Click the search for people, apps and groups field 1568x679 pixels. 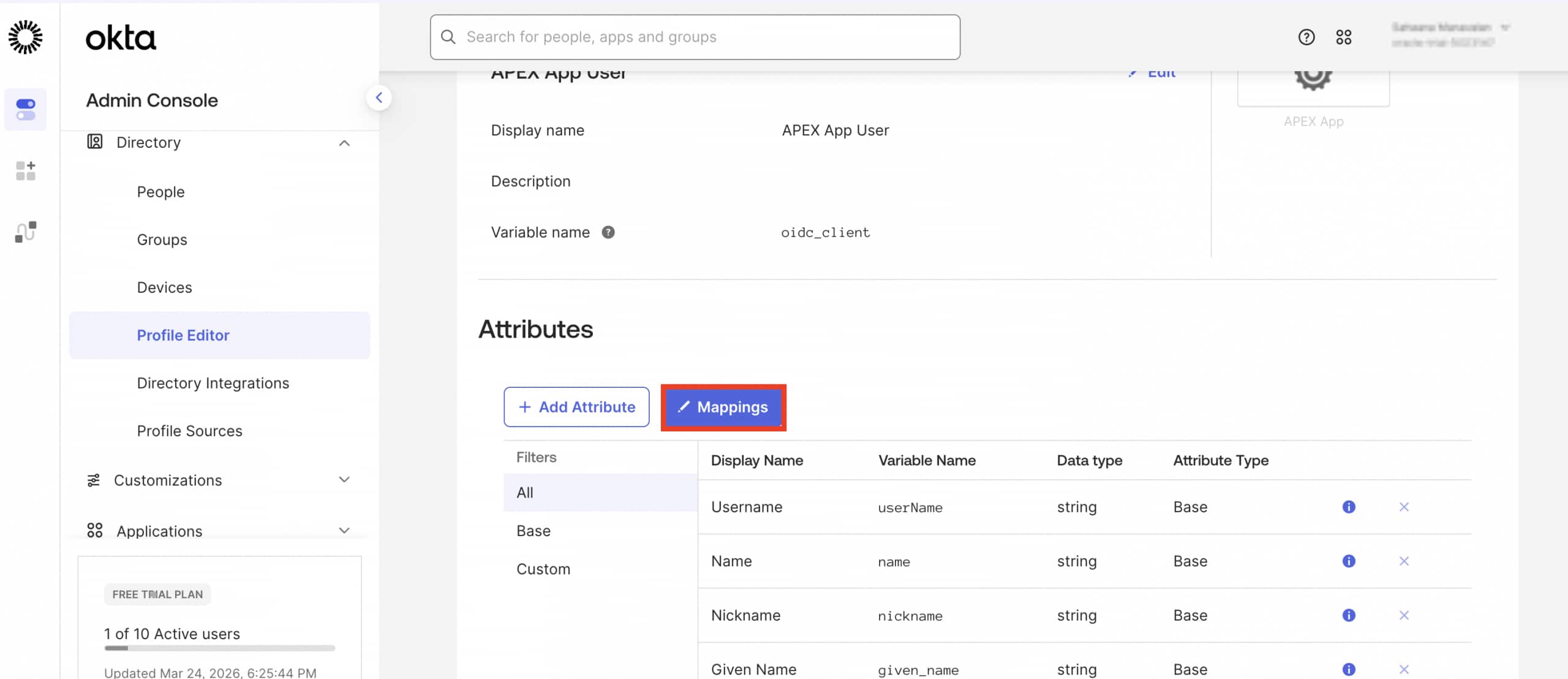(x=692, y=37)
